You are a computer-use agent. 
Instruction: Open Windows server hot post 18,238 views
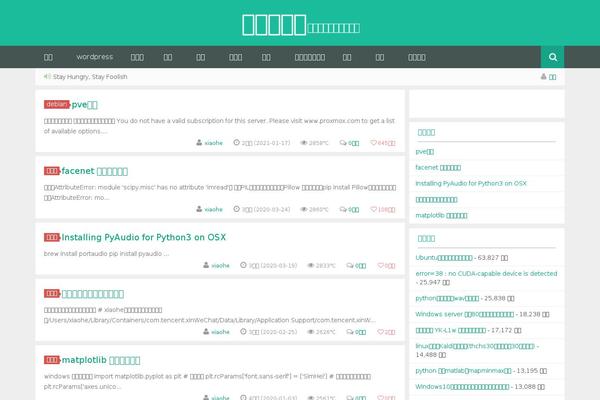coord(465,314)
